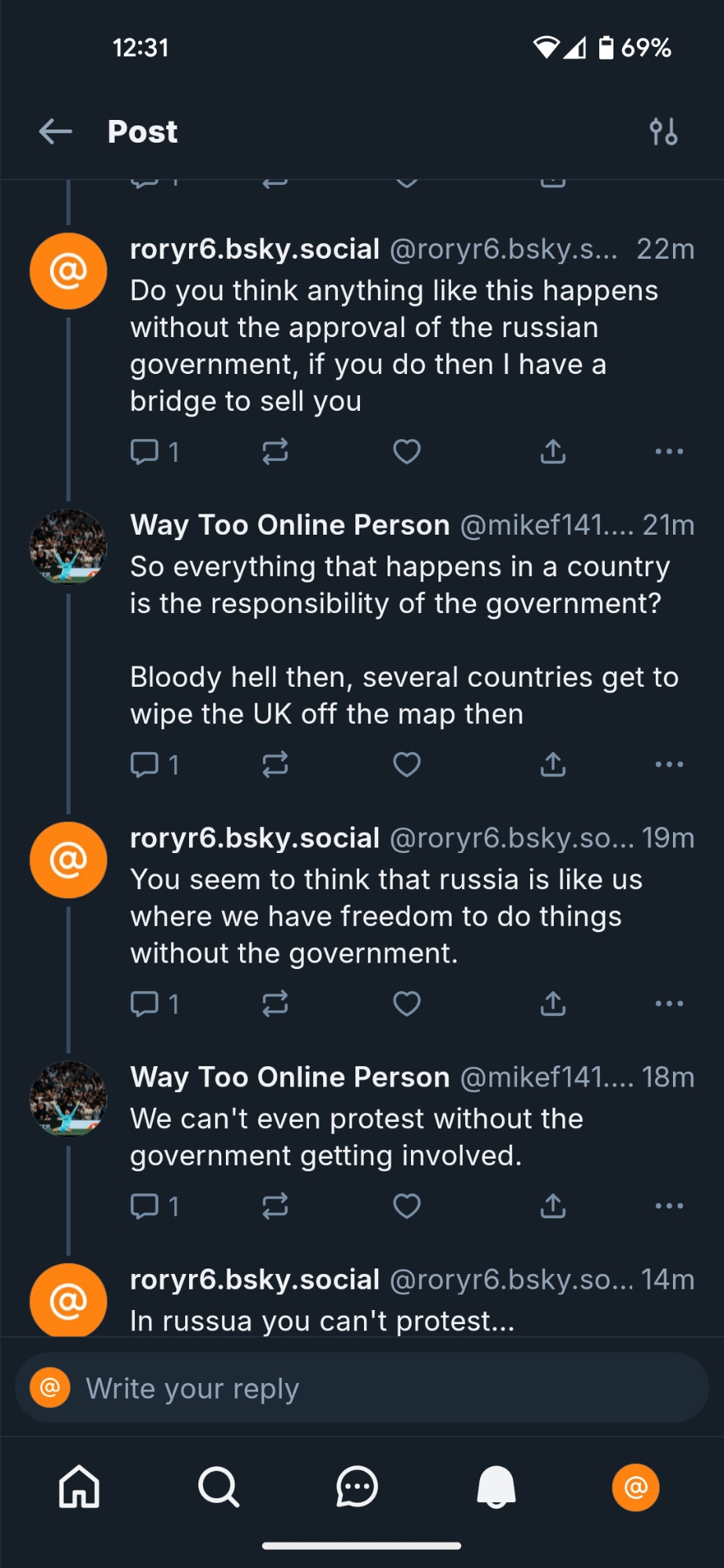Like the 'bridge to sell you' post
Image resolution: width=724 pixels, height=1568 pixels.
coord(406,452)
